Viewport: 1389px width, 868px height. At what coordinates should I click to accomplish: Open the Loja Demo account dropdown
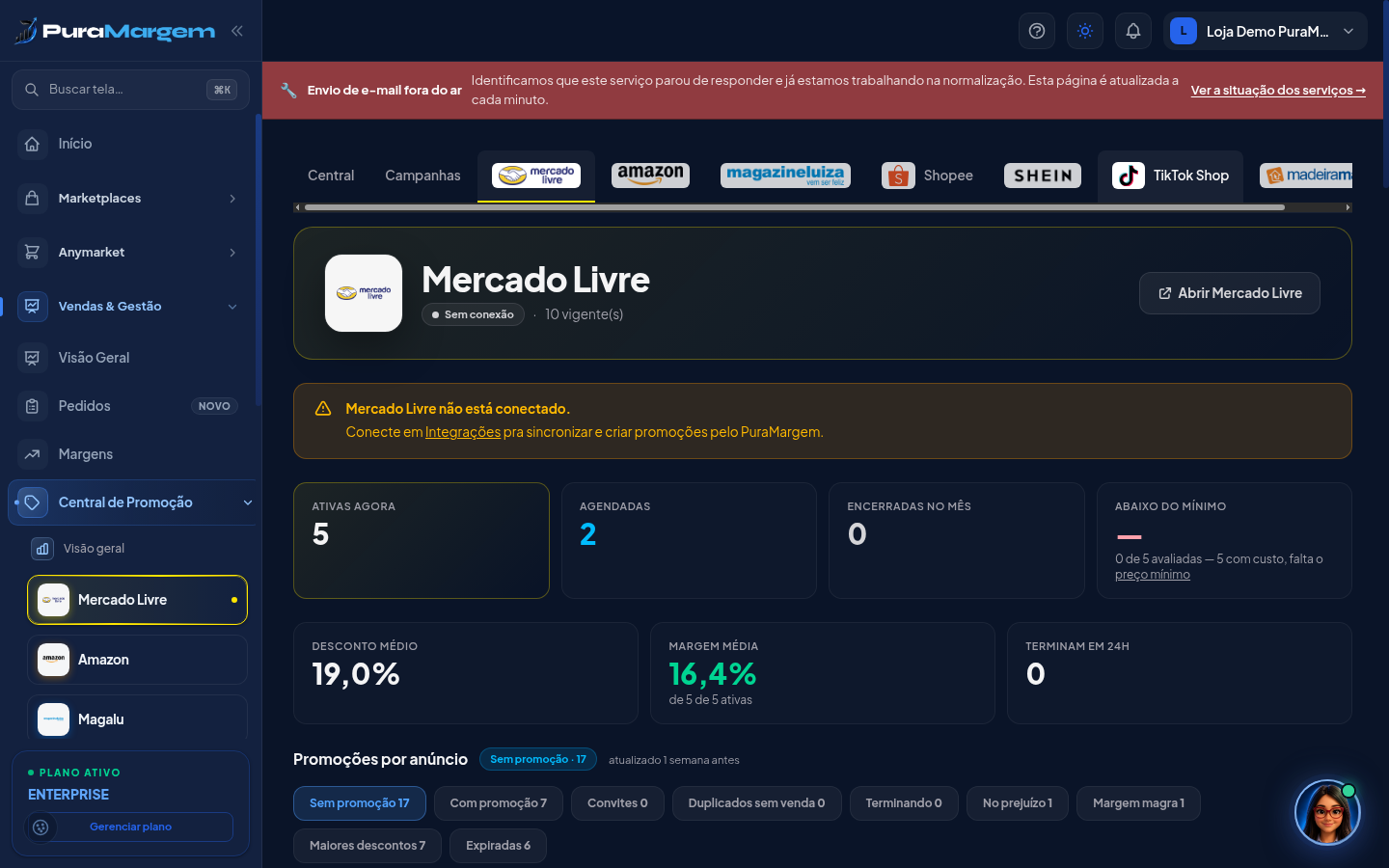pyautogui.click(x=1265, y=31)
